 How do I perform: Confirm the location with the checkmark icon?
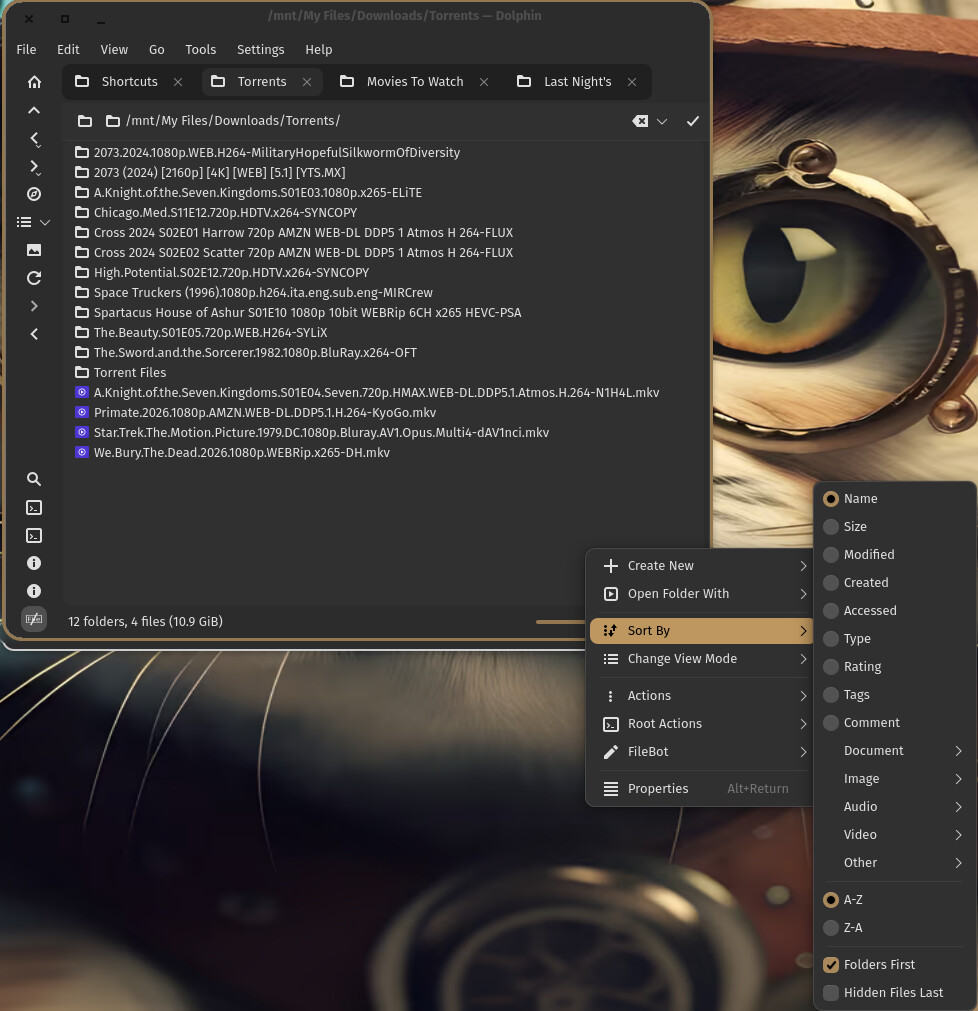[692, 121]
